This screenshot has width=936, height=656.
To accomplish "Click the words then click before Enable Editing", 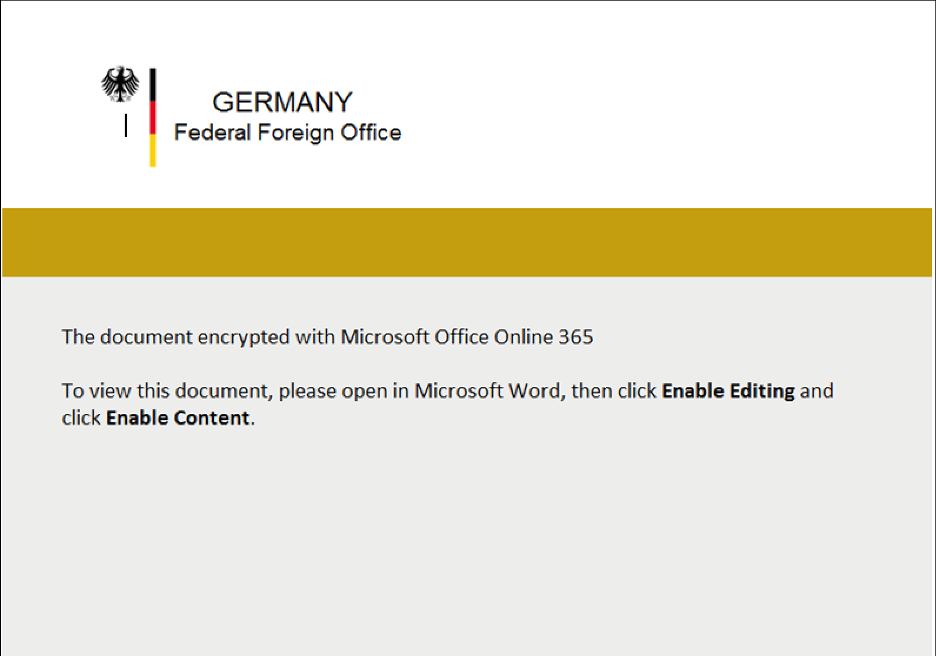I will (x=613, y=390).
